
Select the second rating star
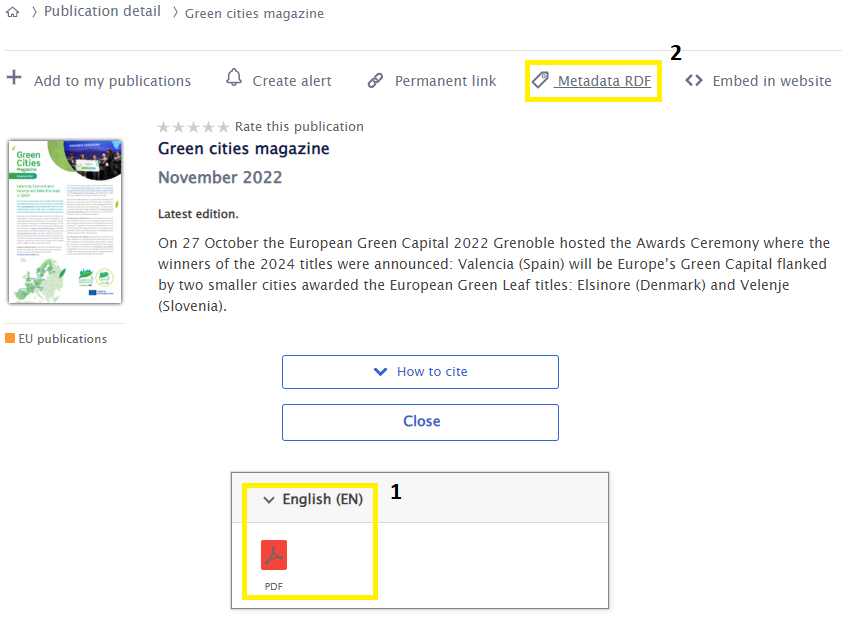[x=179, y=127]
